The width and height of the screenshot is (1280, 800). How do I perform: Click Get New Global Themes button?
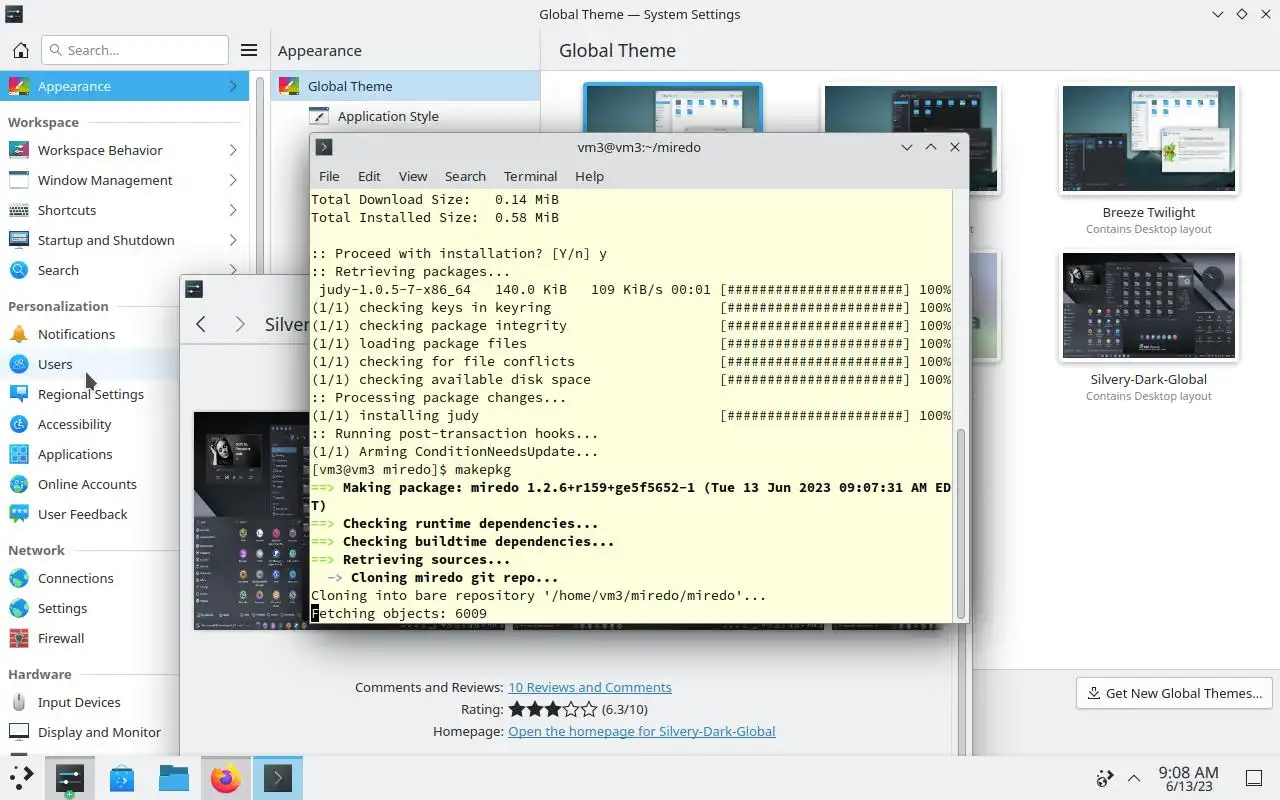(x=1174, y=693)
